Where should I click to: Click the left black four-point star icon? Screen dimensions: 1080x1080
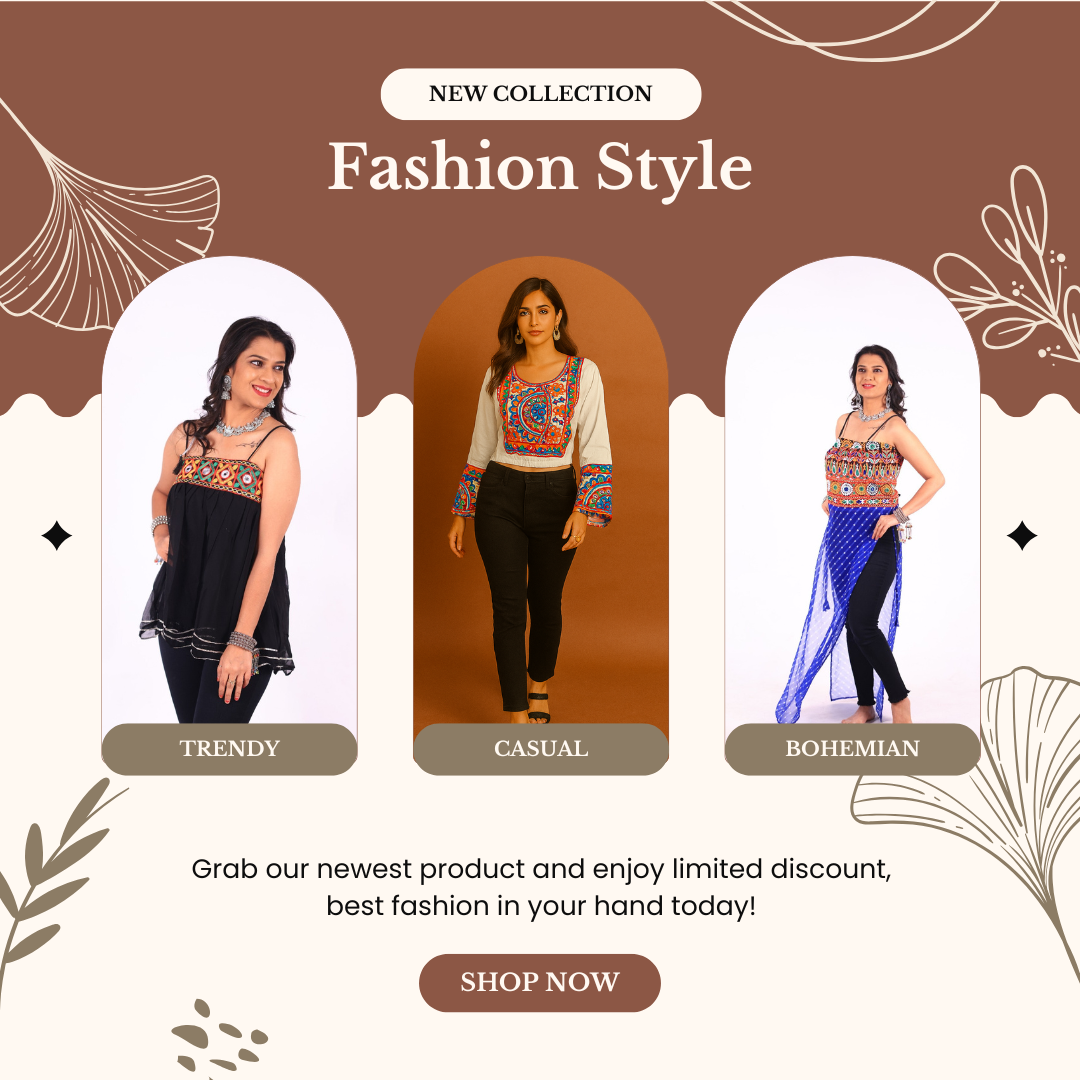pyautogui.click(x=56, y=536)
